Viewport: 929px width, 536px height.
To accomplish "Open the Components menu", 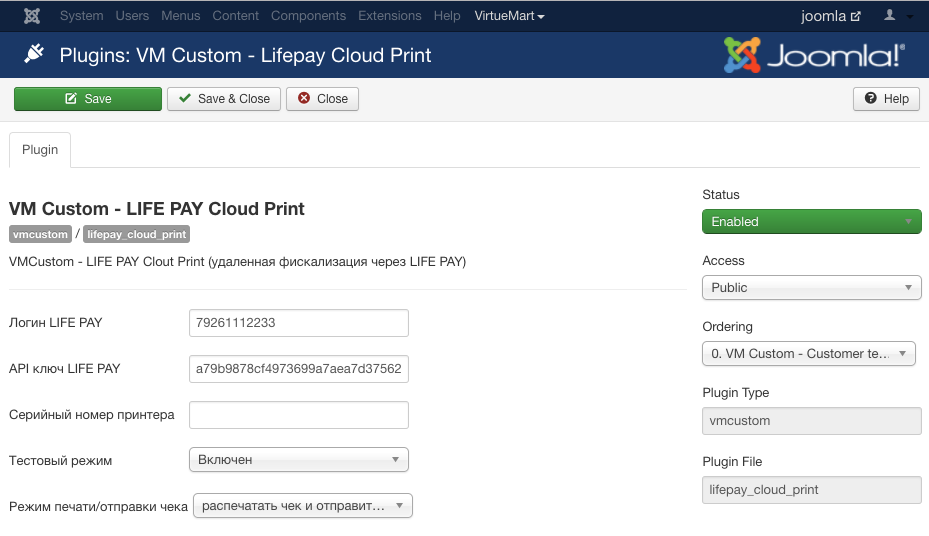I will [x=309, y=16].
